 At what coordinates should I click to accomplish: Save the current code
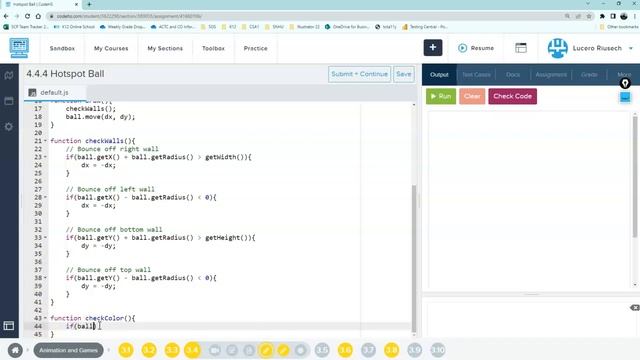click(x=403, y=74)
